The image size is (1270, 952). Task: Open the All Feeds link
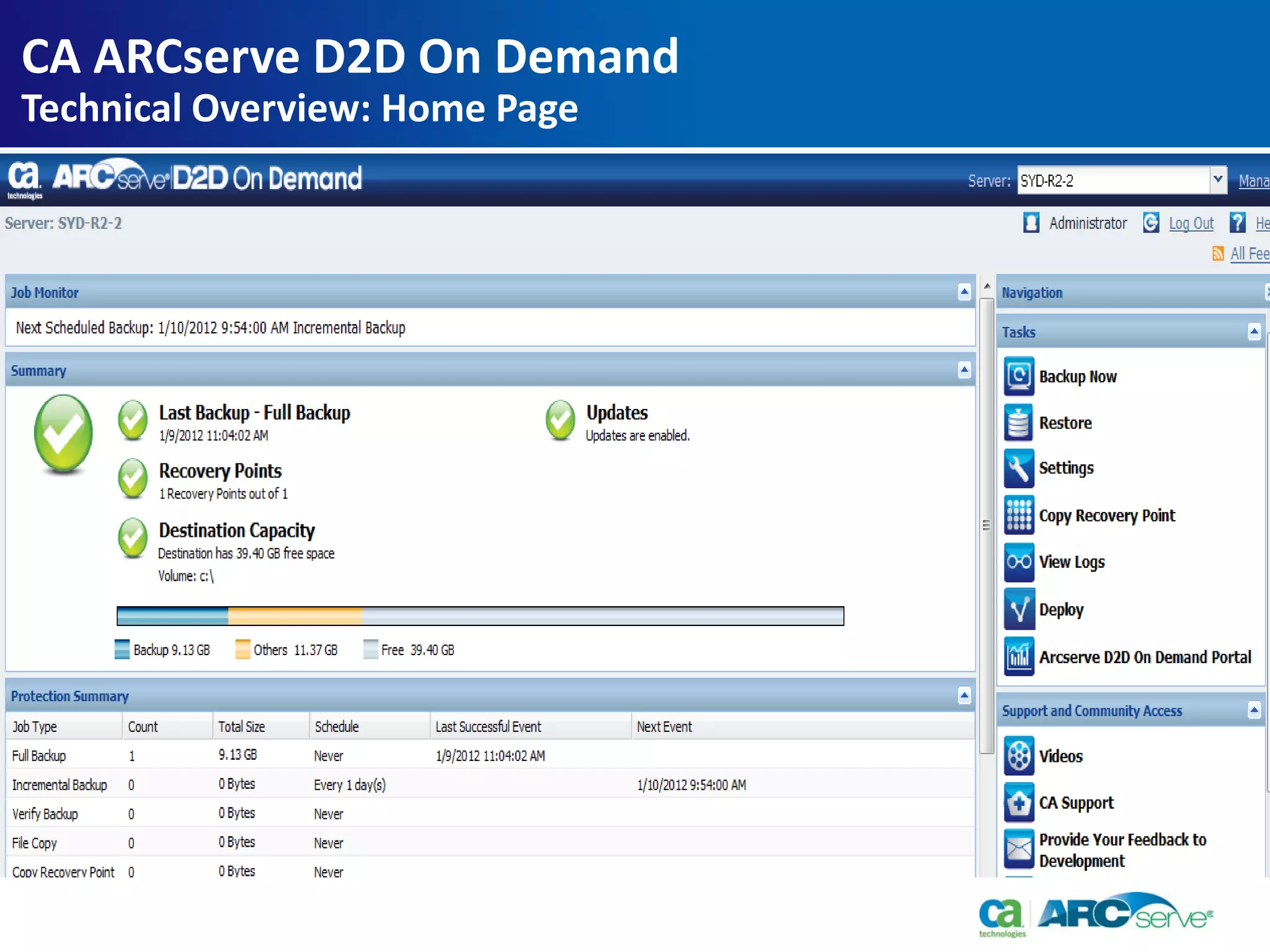click(x=1250, y=253)
